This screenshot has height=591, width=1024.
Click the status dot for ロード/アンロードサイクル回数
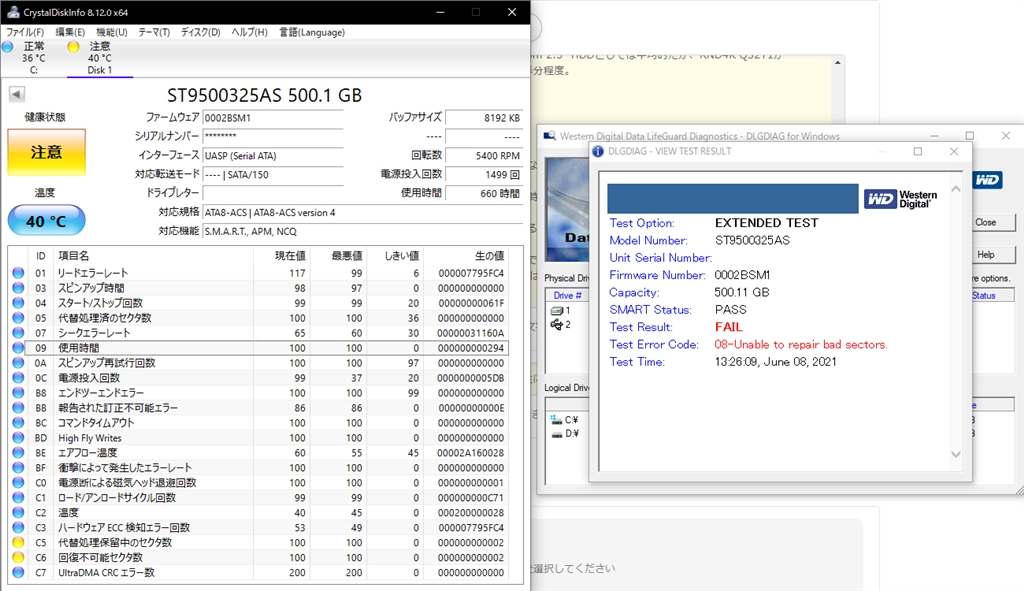18,498
